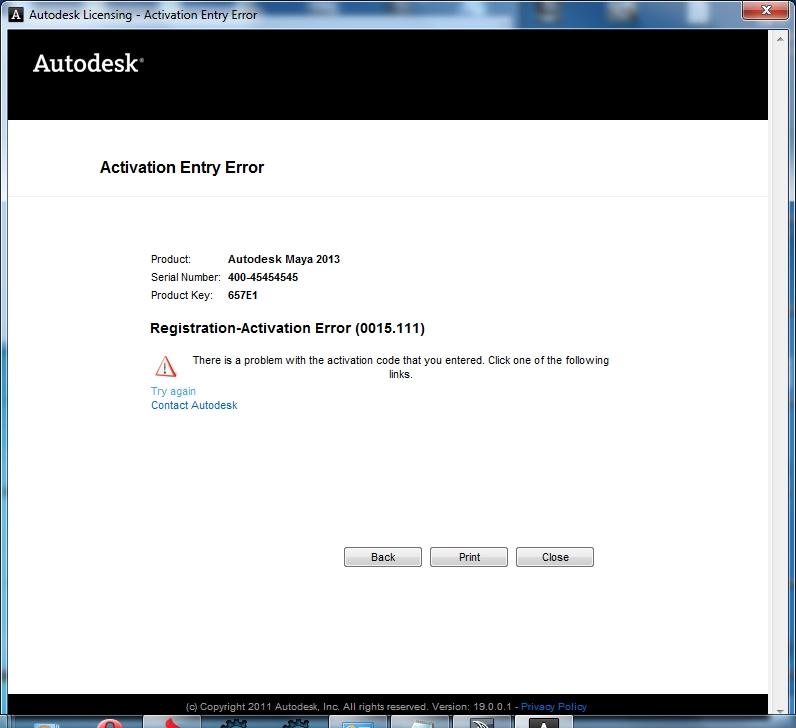Screen dimensions: 796x728
Task: Close the Autodesk Licensing window with X
Action: [766, 10]
